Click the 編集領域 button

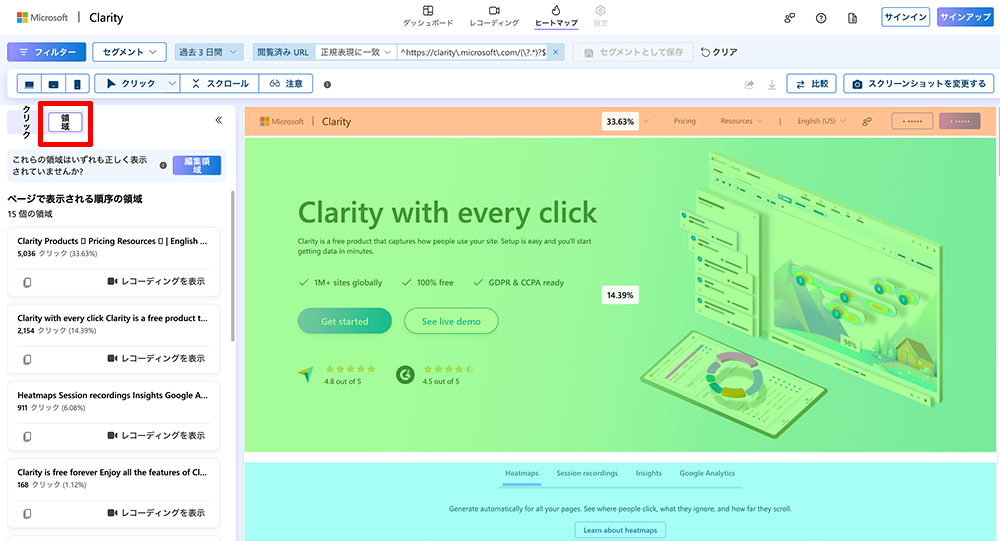[196, 165]
